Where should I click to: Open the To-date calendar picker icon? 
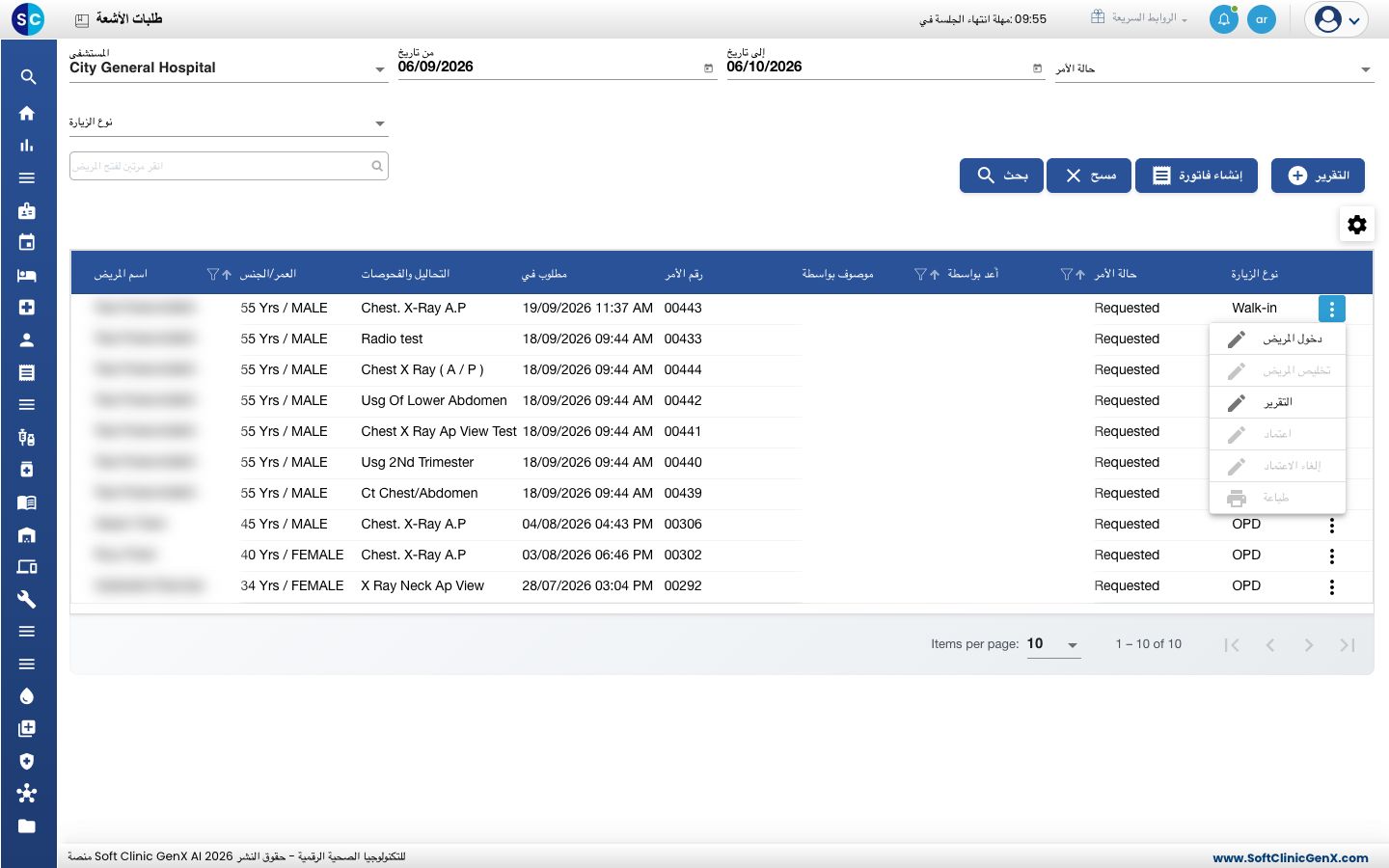click(1038, 68)
